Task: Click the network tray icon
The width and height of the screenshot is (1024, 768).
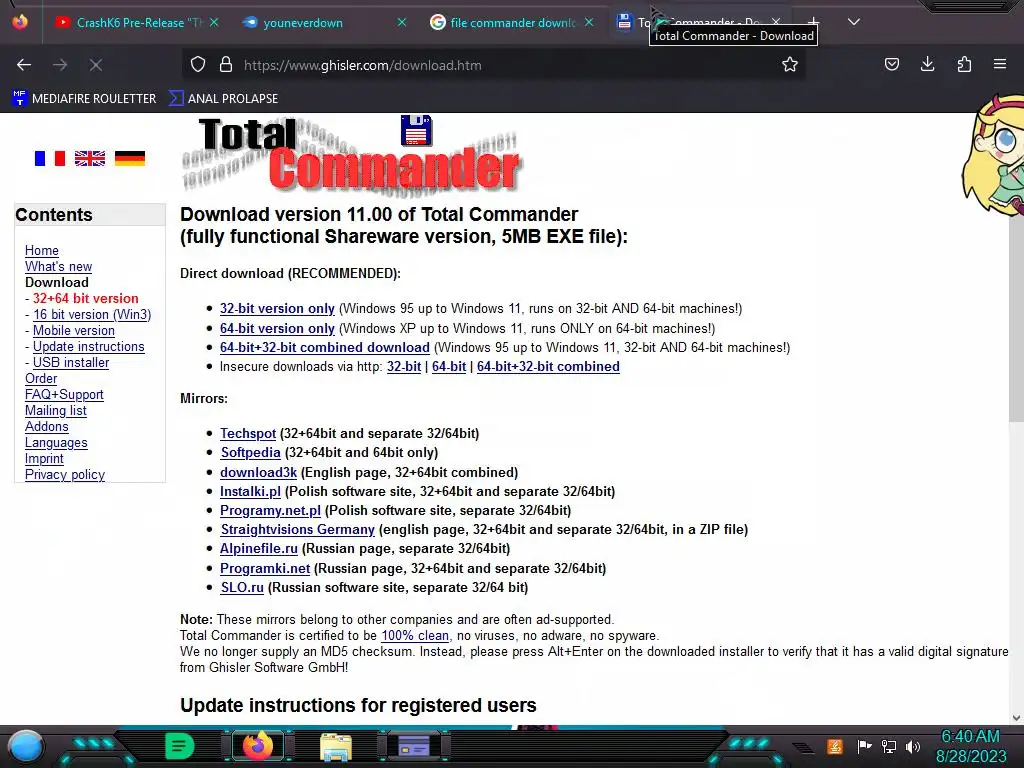Action: click(889, 746)
